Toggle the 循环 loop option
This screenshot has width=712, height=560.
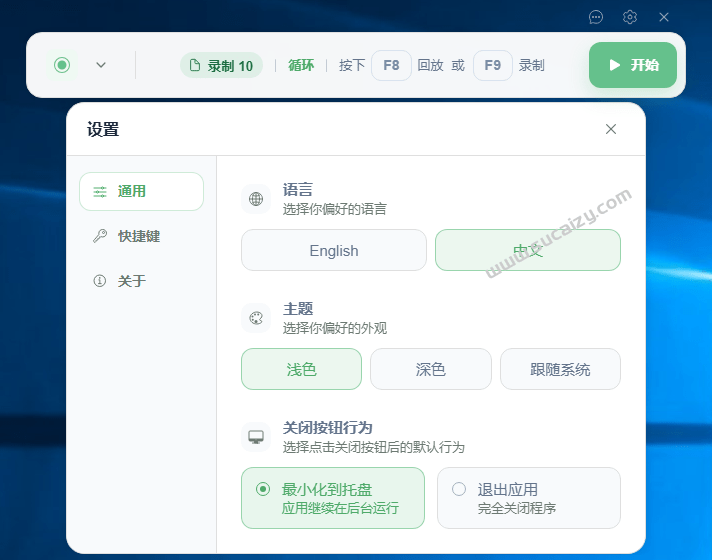click(301, 65)
